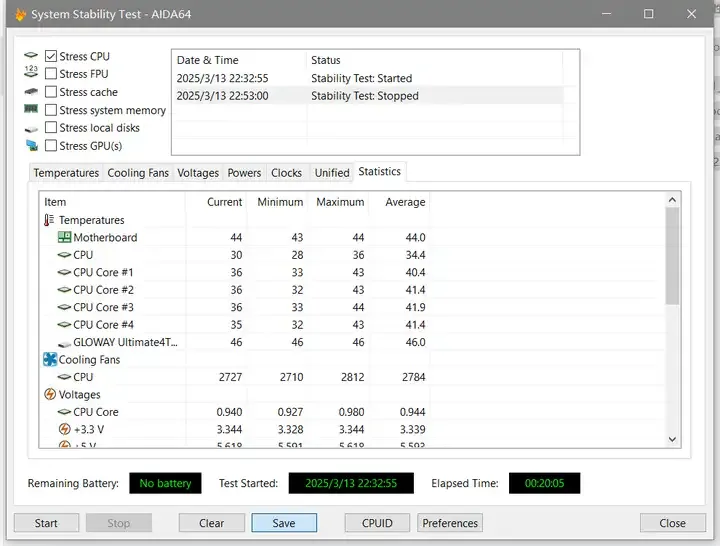Click the Cooling Fans blue fan icon
This screenshot has width=720, height=546.
pyautogui.click(x=50, y=359)
